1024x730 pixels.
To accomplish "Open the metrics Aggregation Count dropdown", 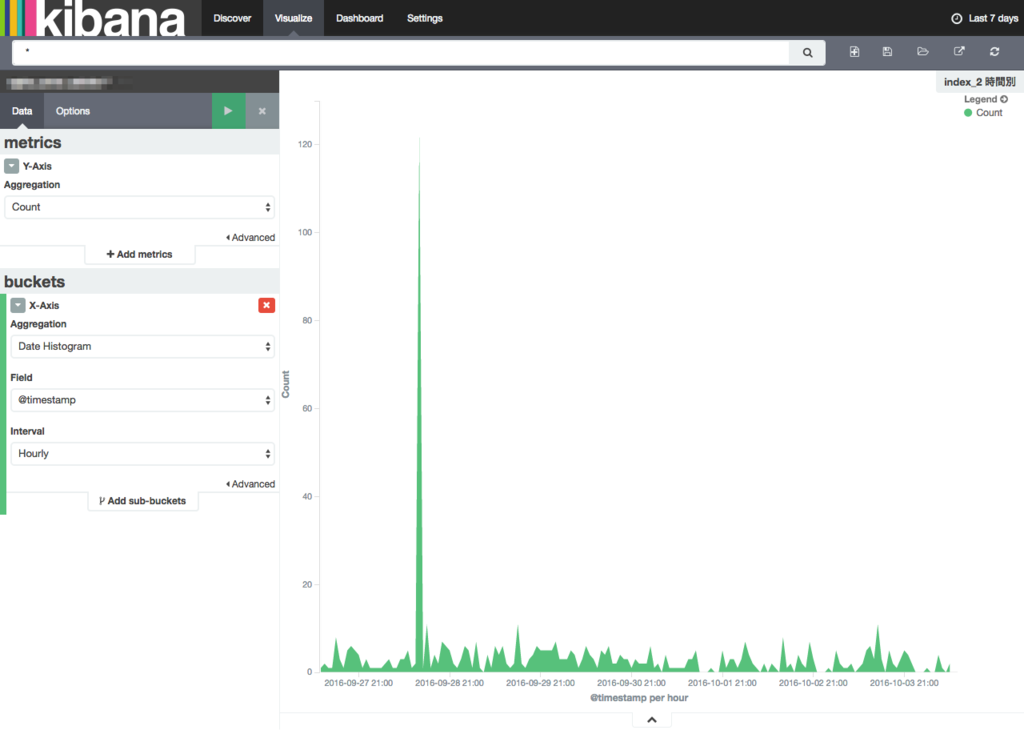I will coord(139,207).
